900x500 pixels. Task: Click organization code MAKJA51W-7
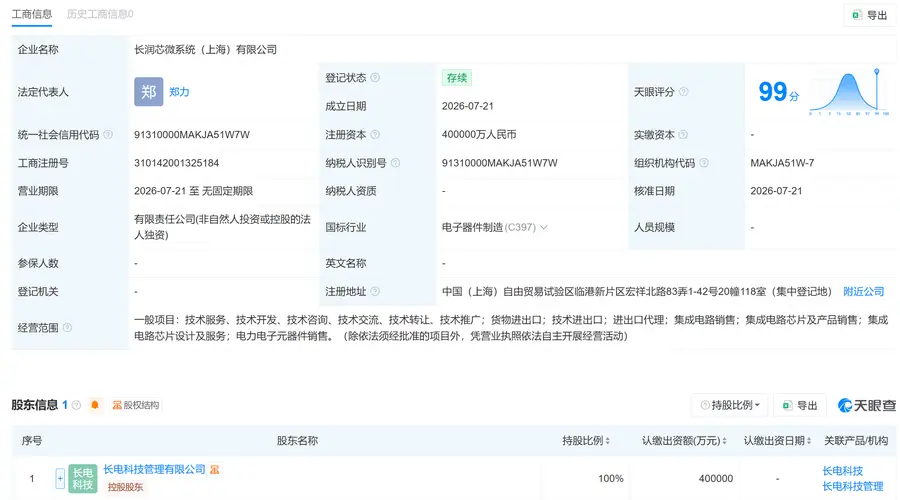coord(782,163)
